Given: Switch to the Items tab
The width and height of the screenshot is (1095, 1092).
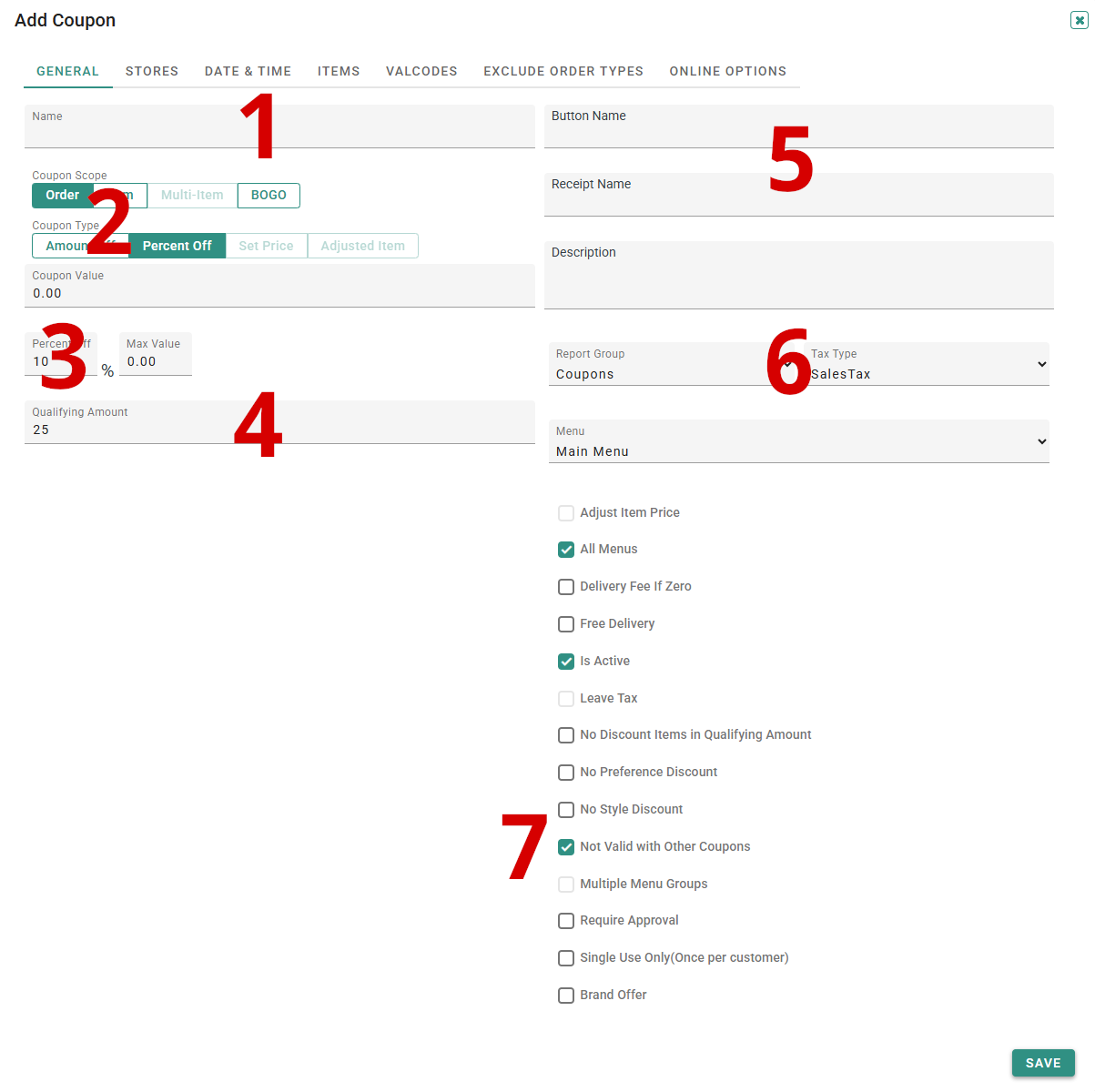Looking at the screenshot, I should coord(339,71).
